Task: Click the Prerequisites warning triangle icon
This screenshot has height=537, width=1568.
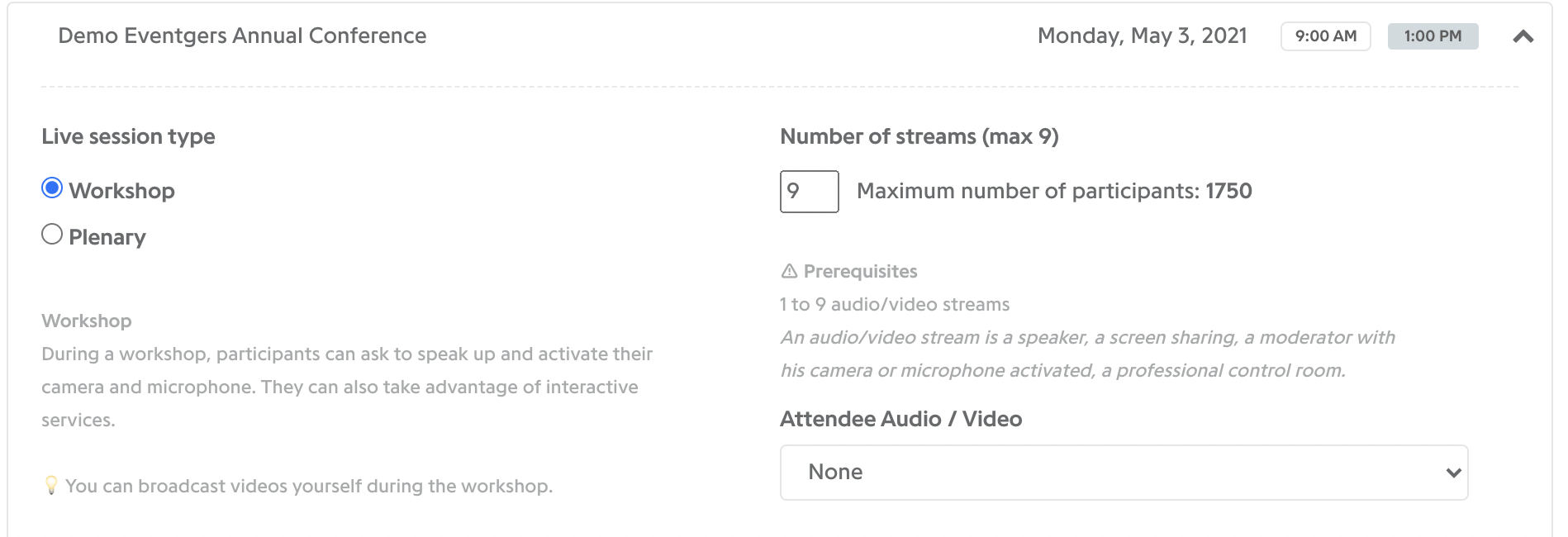Action: click(789, 271)
